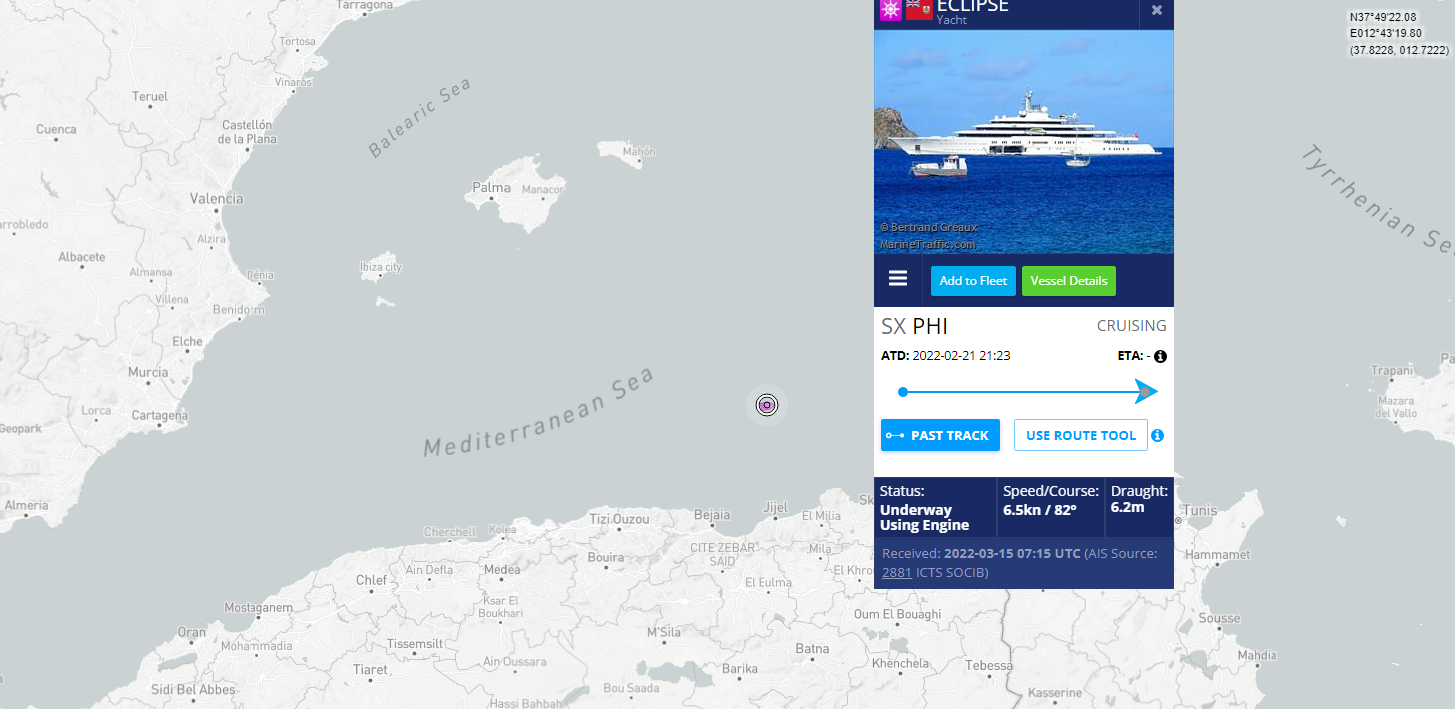Viewport: 1455px width, 709px height.
Task: Click the PHI destination port label
Action: coord(930,326)
